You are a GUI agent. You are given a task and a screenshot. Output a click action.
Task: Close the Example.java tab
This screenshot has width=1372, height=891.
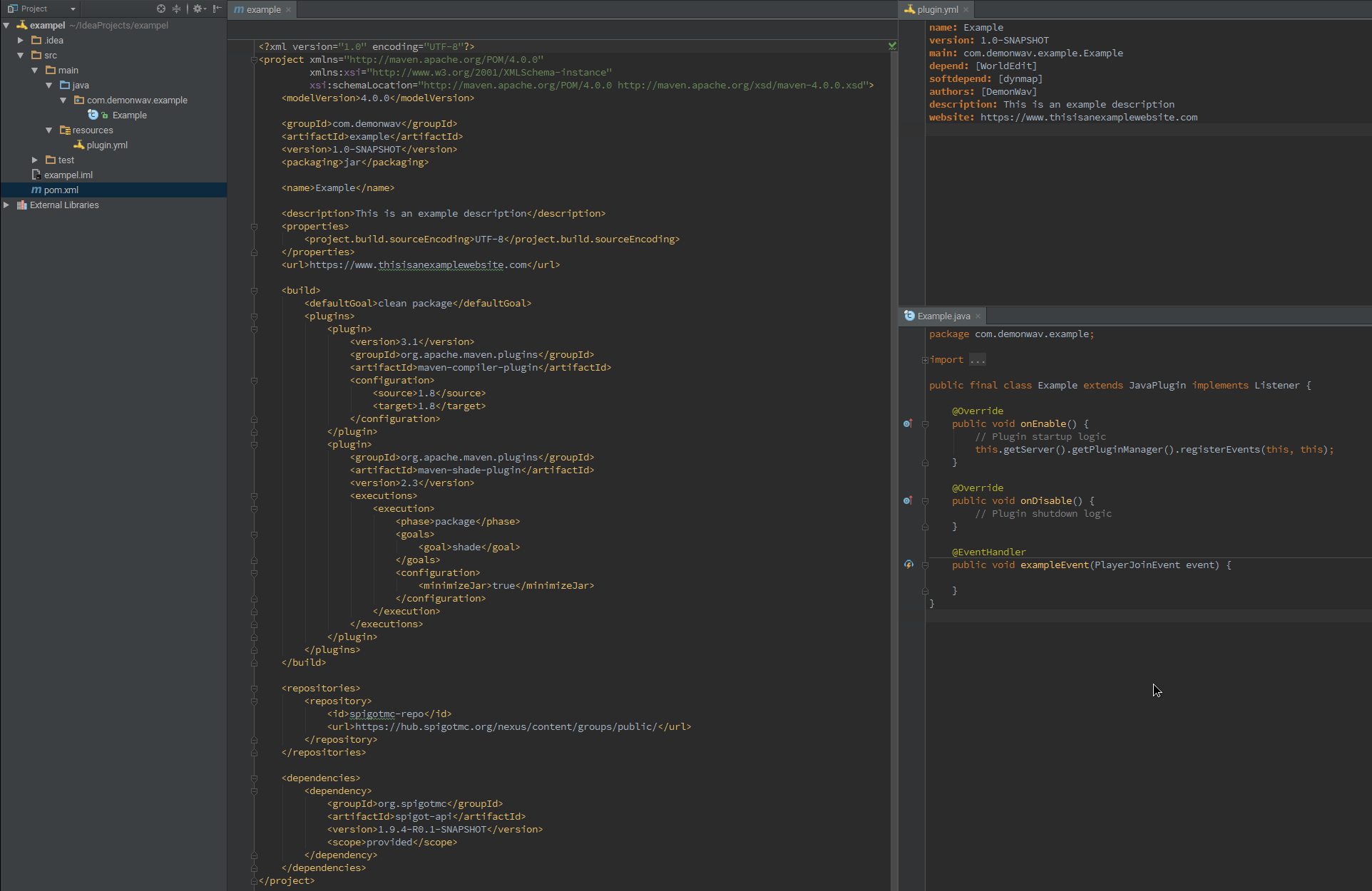978,316
